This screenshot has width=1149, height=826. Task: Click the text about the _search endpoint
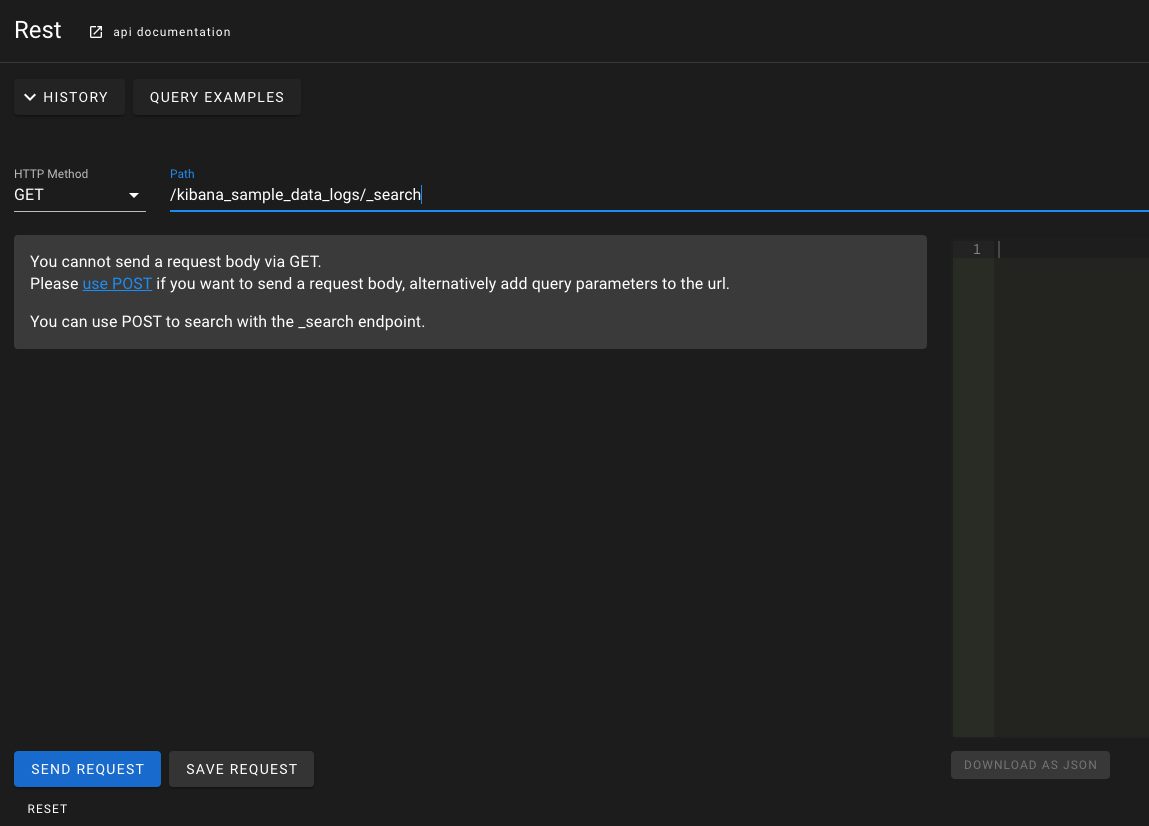point(227,322)
